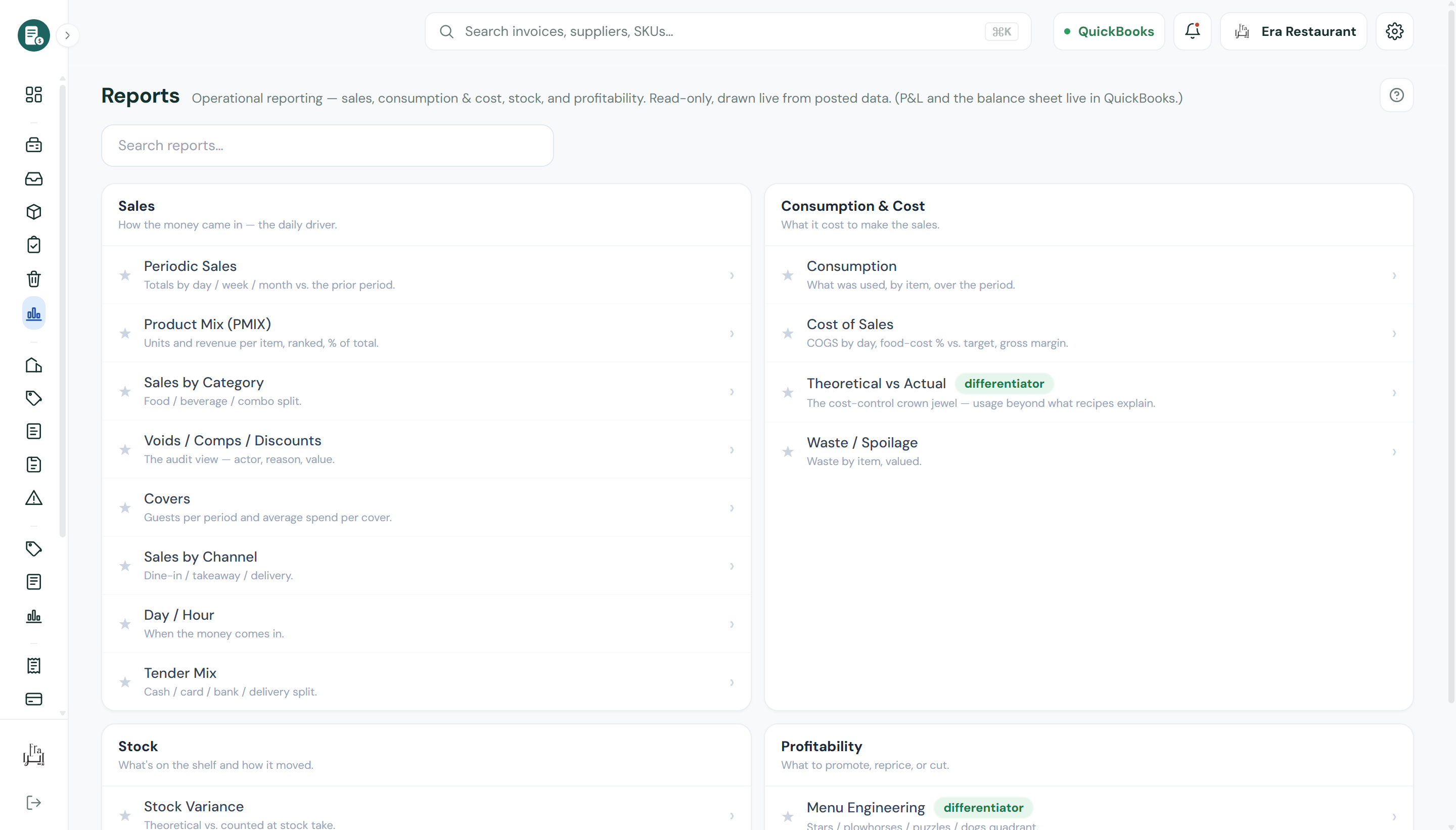Focus the Search invoices, suppliers, SKUs field
Screen dimensions: 1456x830
[728, 31]
